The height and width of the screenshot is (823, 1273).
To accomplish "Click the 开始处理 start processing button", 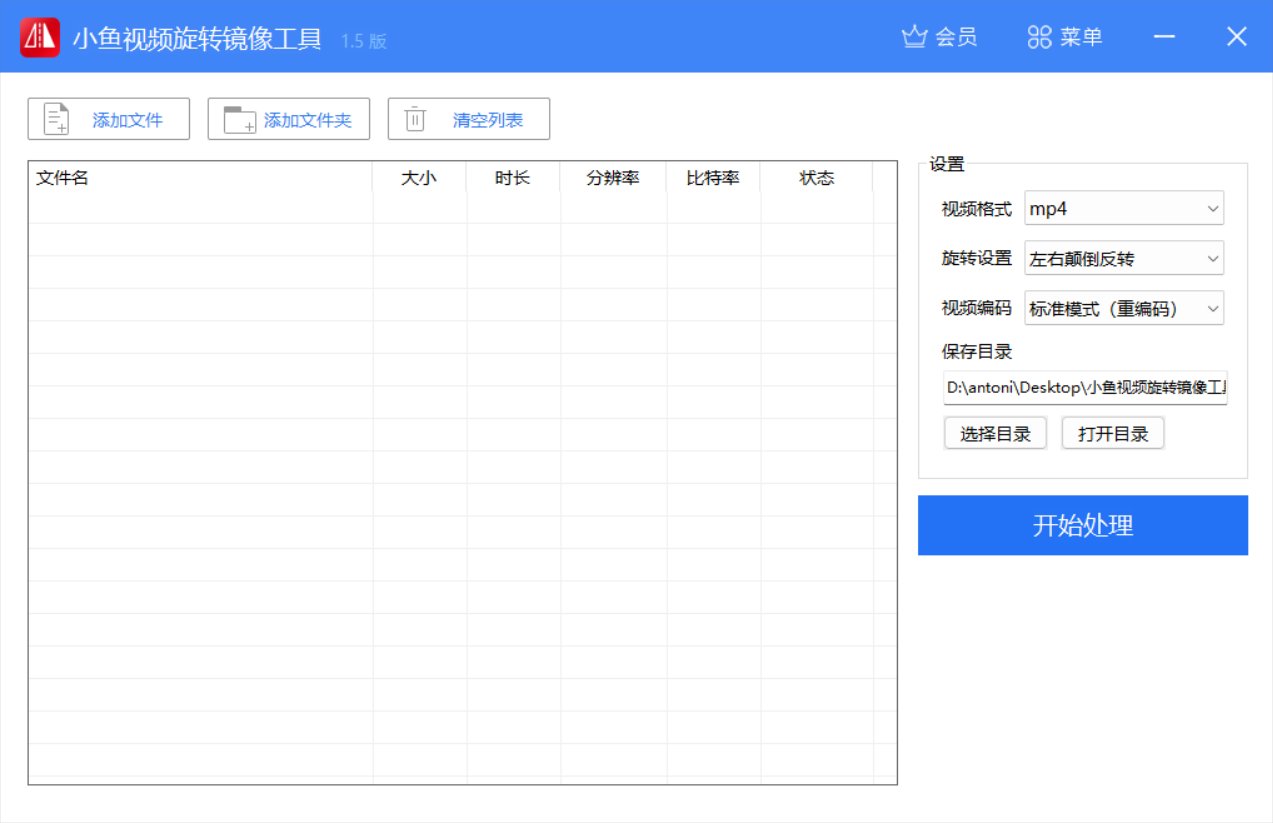I will (1083, 525).
